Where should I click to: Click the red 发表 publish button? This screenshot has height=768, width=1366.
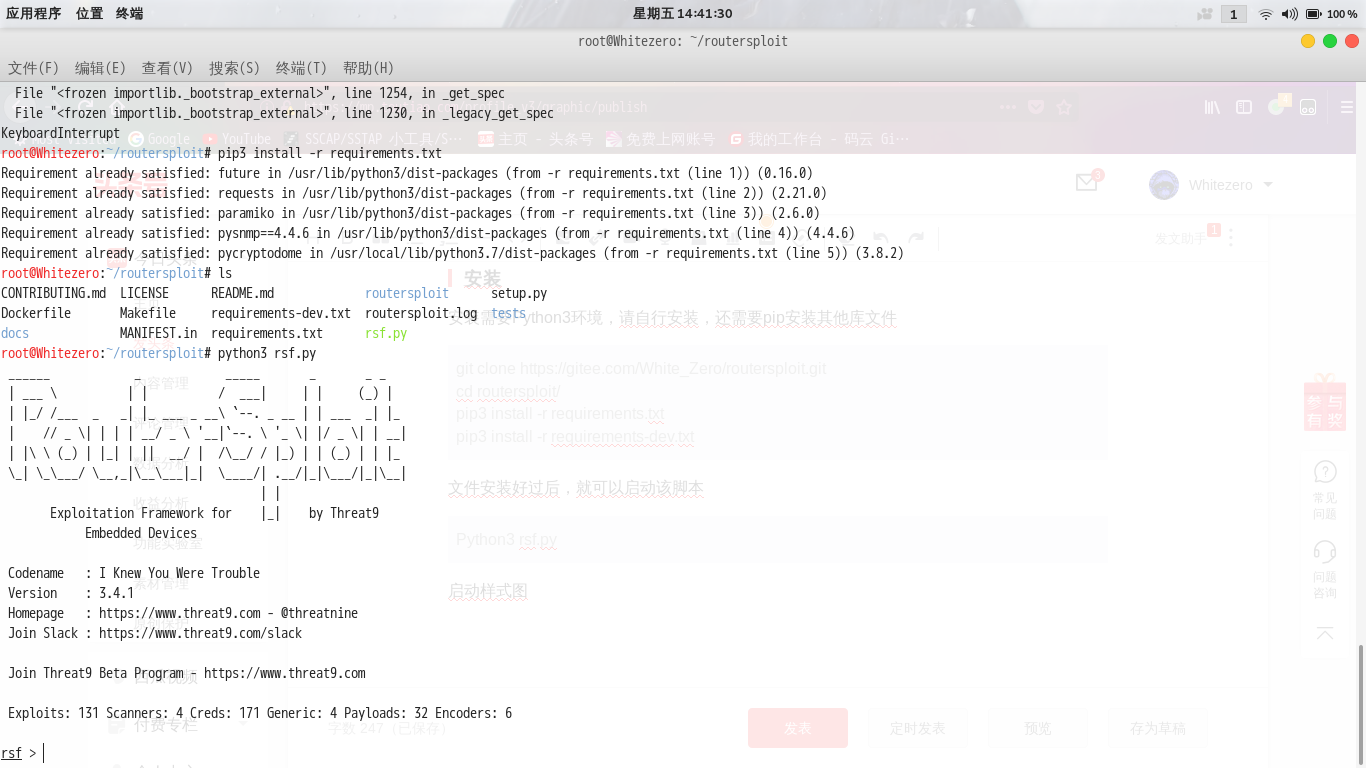coord(798,728)
